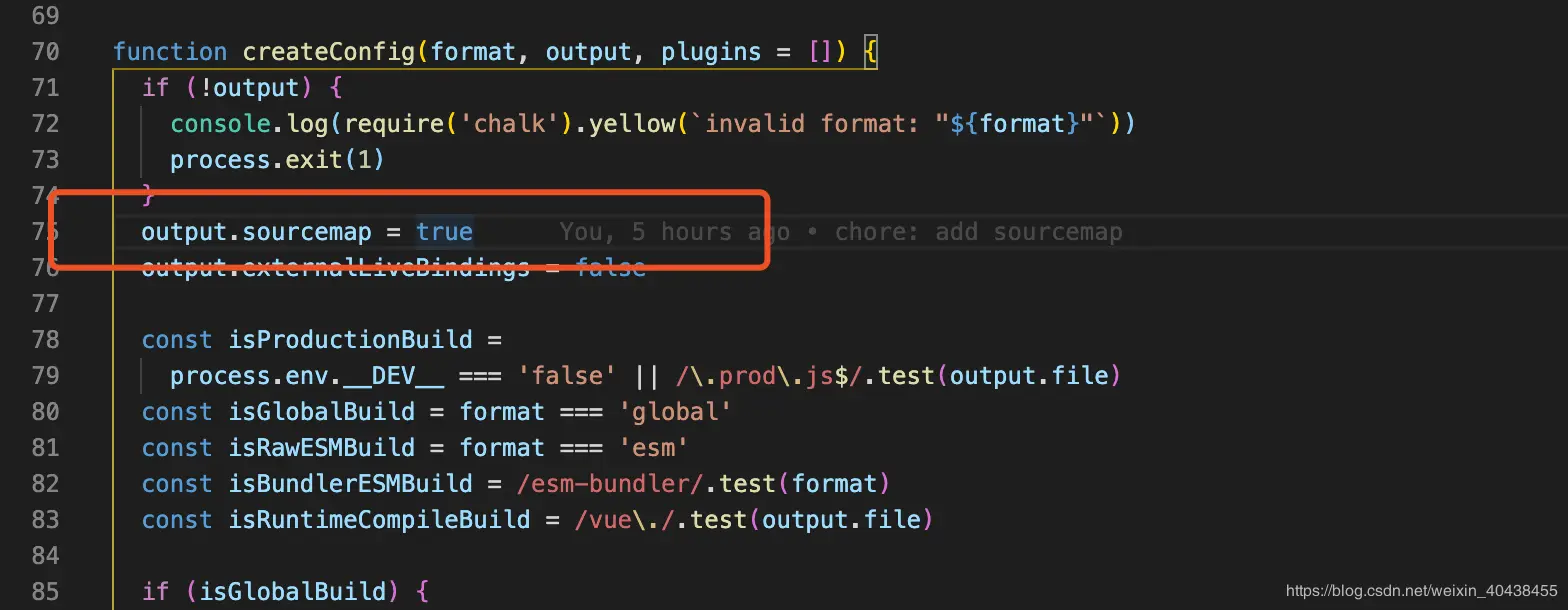Click 'isRawESMBuild' variable on line 81
This screenshot has width=1568, height=610.
tap(322, 448)
